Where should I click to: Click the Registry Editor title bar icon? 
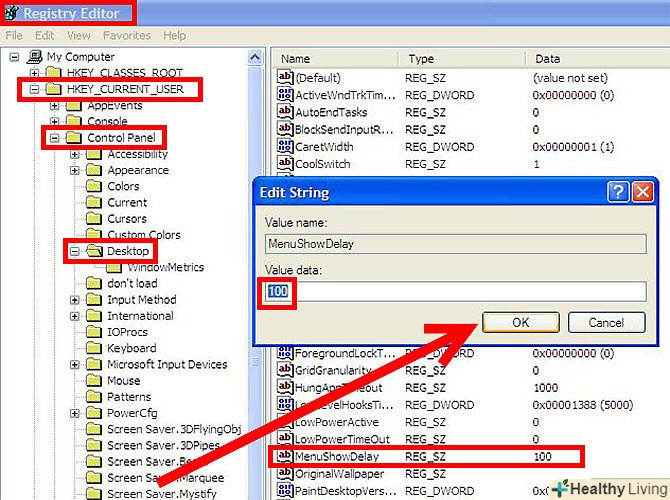click(x=12, y=13)
